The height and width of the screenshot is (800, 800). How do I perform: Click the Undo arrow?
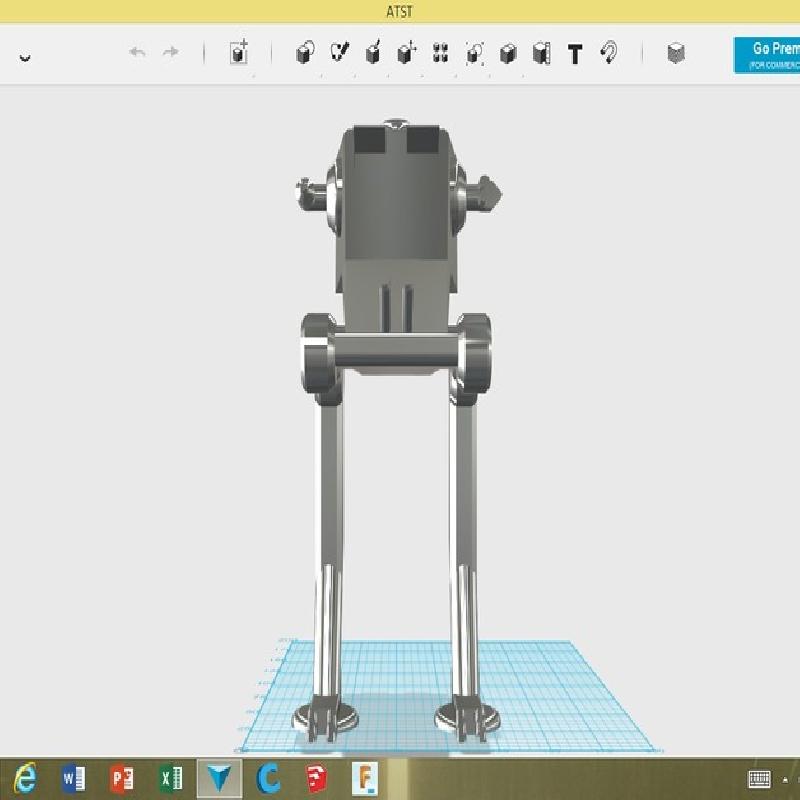[138, 52]
